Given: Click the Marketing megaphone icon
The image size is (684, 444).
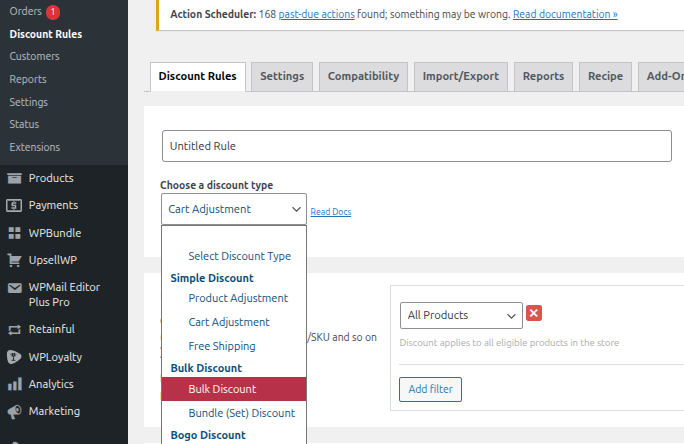Looking at the screenshot, I should click(x=14, y=412).
